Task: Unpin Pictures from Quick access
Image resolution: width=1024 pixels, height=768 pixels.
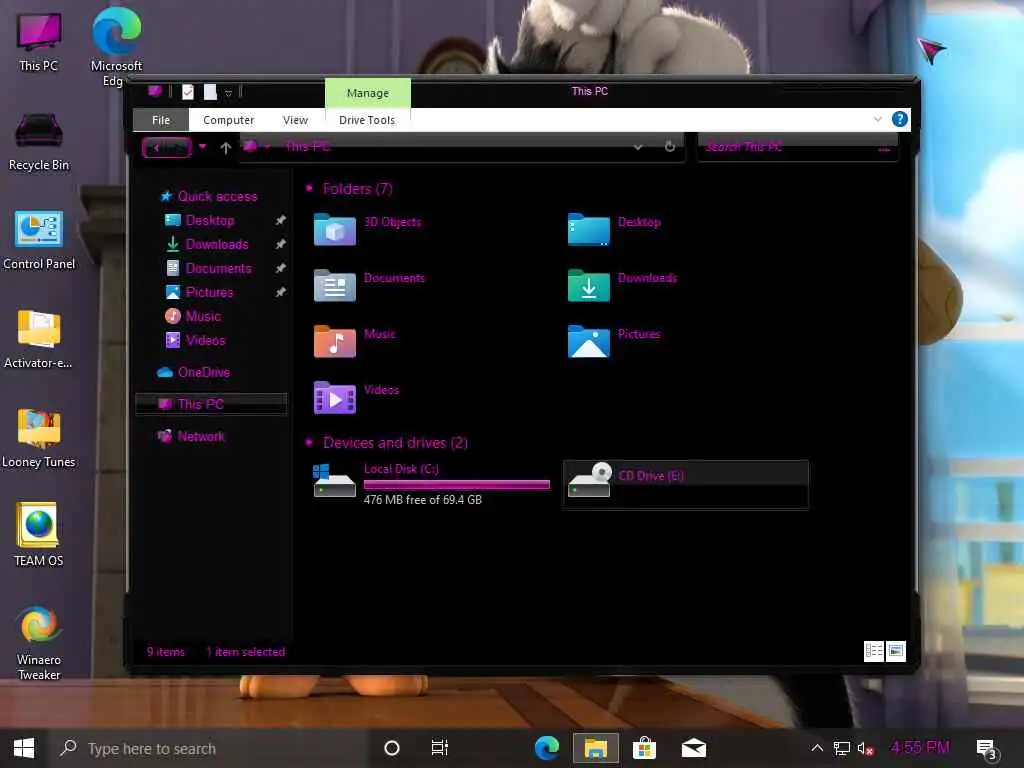Action: (x=280, y=292)
